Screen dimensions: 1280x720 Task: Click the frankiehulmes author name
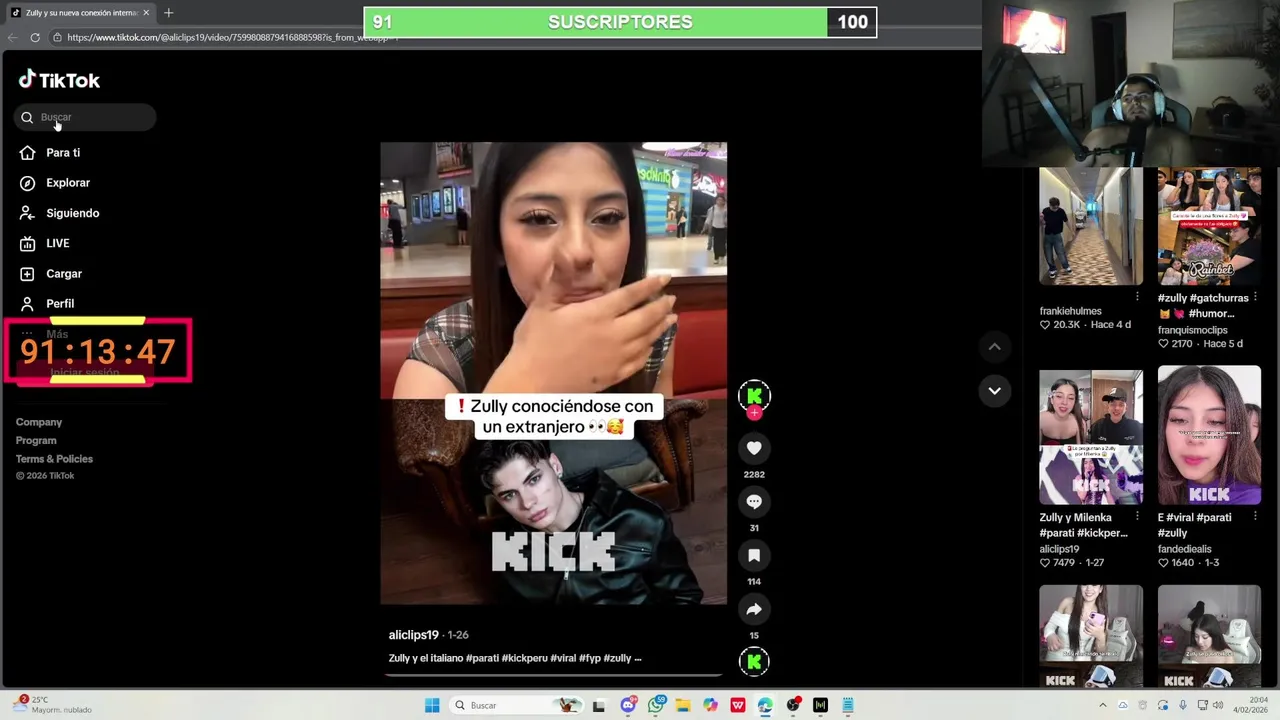click(x=1070, y=311)
